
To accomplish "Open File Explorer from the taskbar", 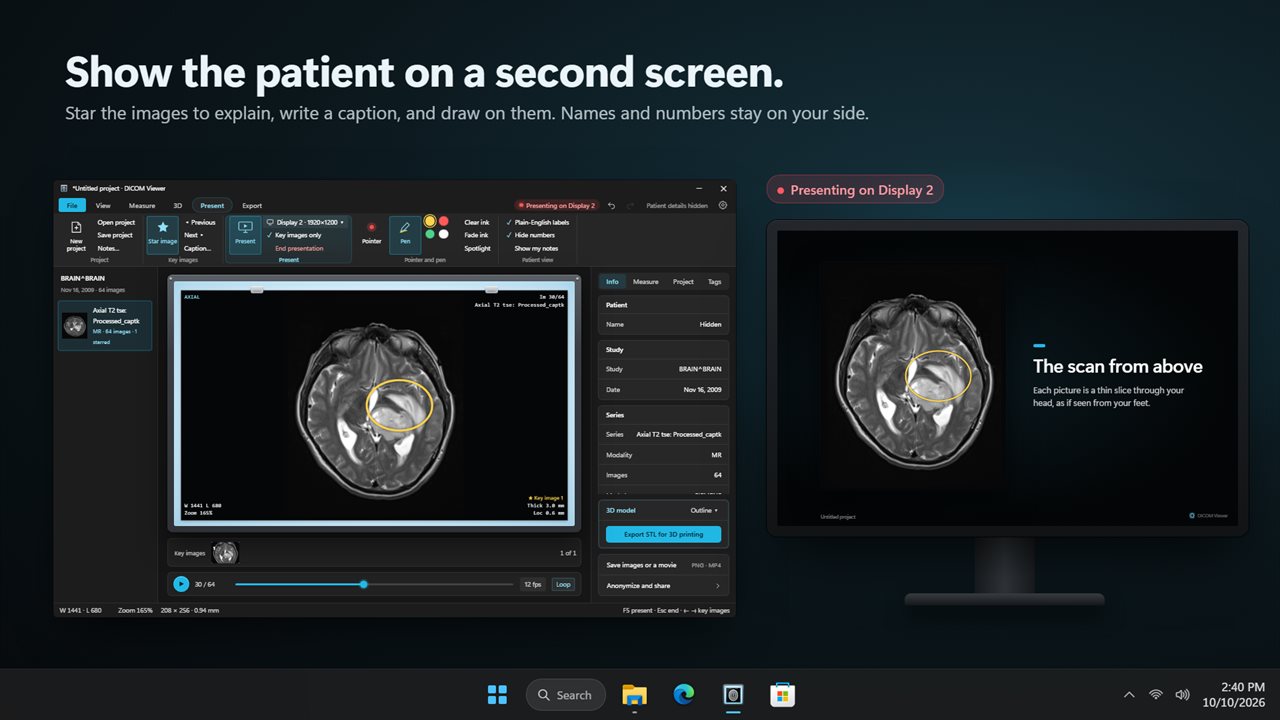I will coord(634,694).
